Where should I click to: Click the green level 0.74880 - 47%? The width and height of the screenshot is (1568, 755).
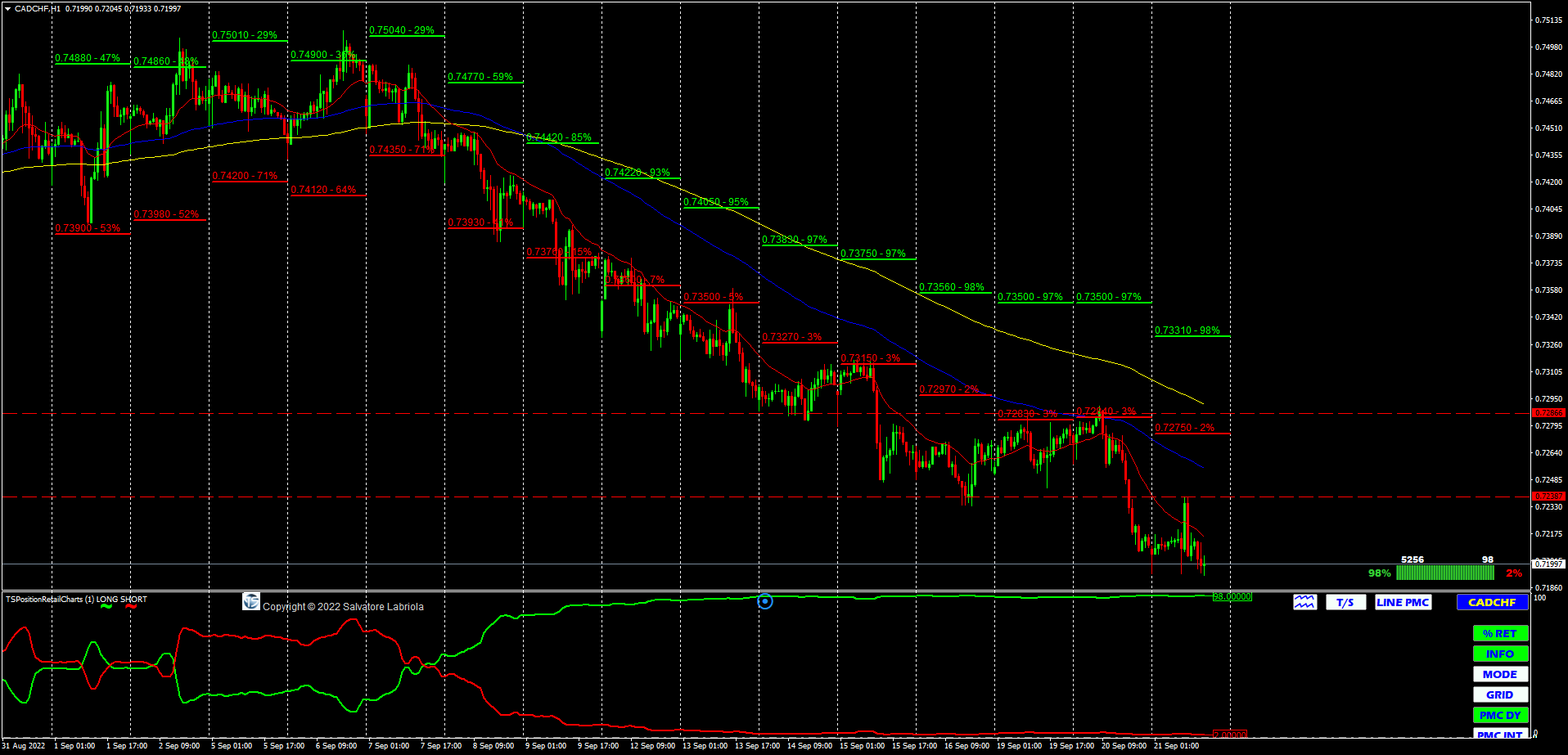(x=88, y=58)
